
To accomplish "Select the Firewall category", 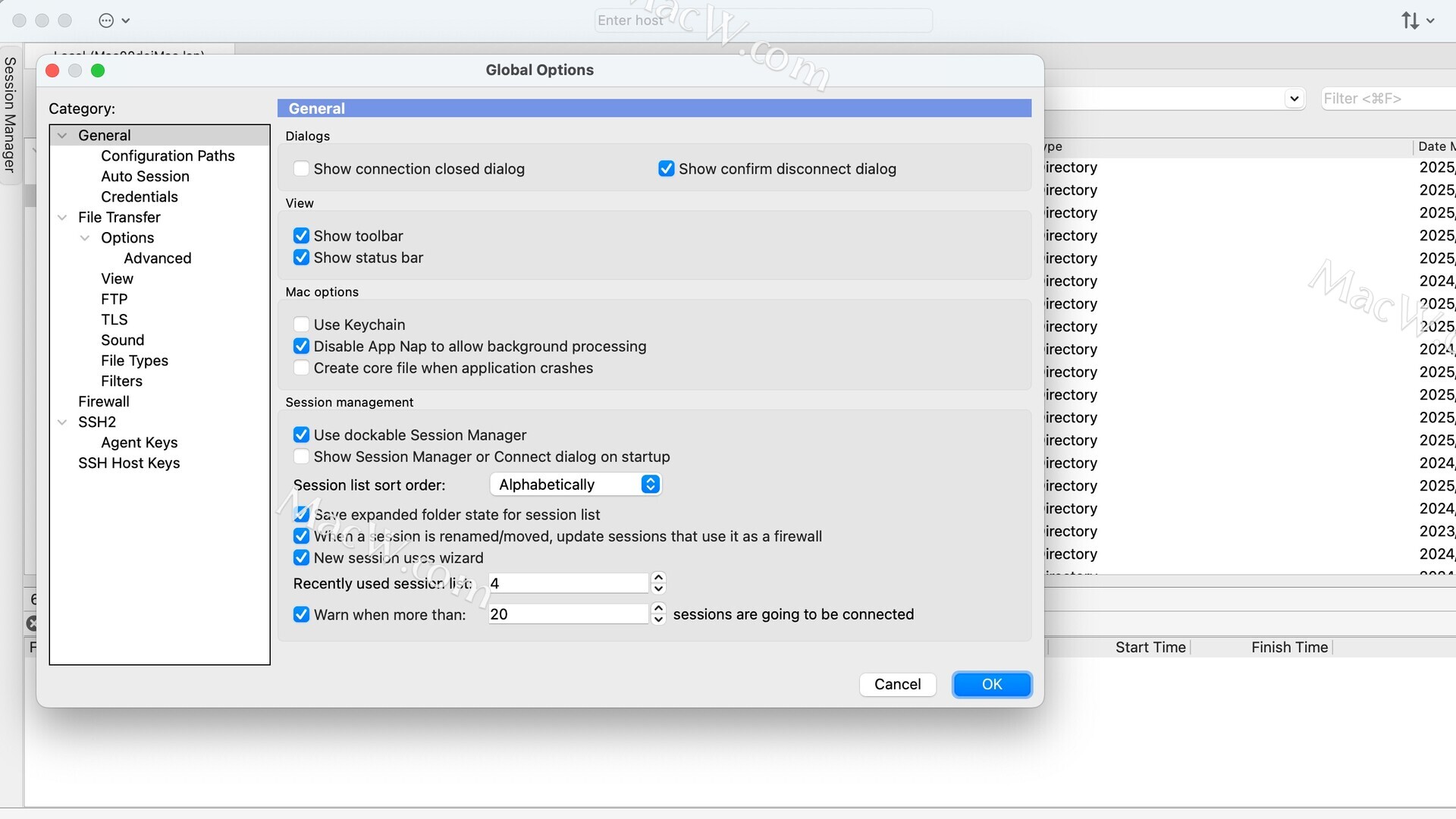I will [103, 401].
